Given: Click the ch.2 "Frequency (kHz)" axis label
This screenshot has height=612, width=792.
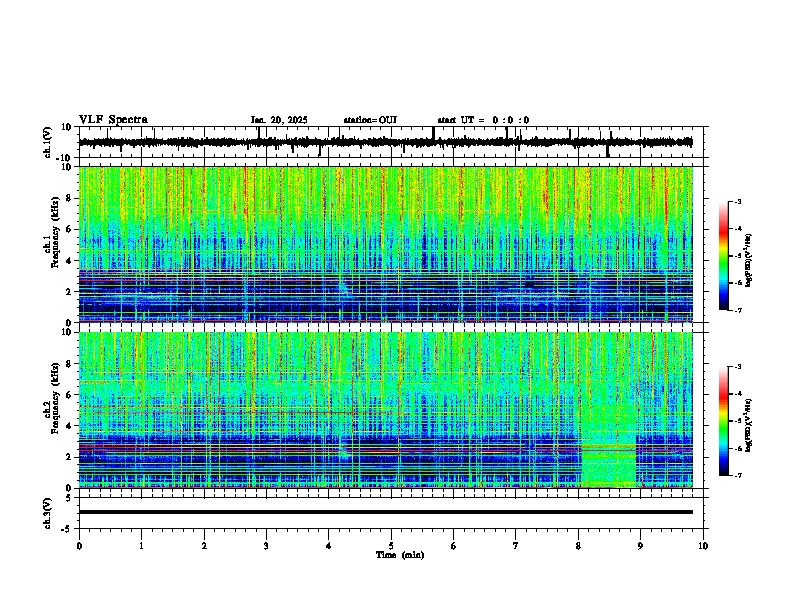Looking at the screenshot, I should (x=55, y=398).
